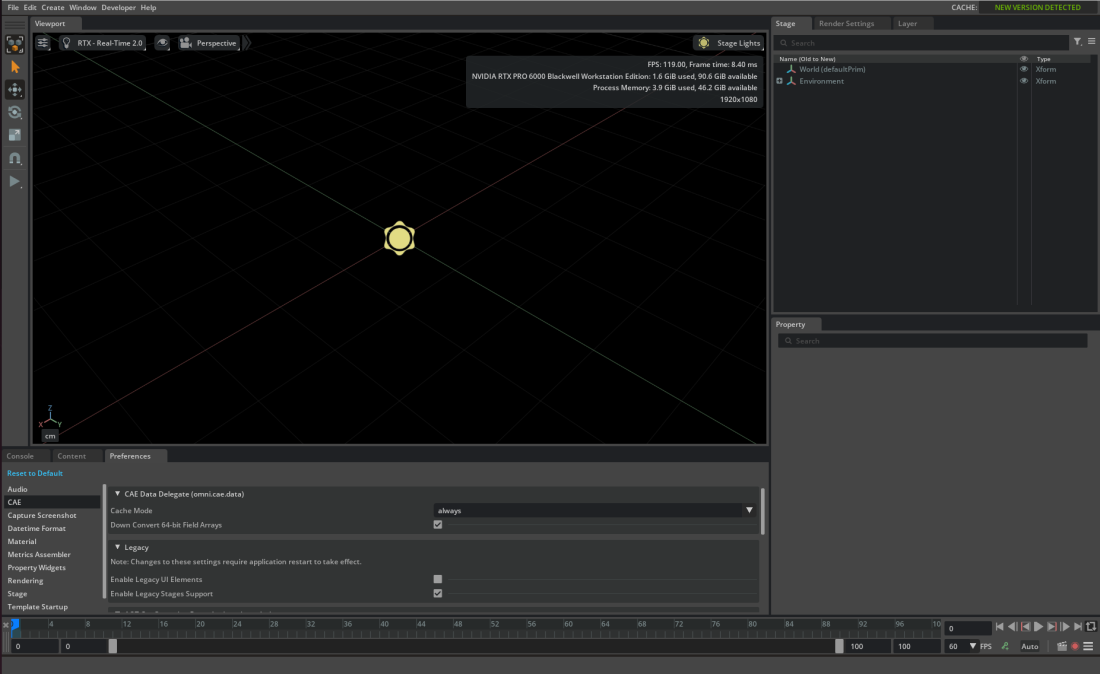The width and height of the screenshot is (1100, 674).
Task: Expand the Environment item in the Stage tree
Action: (x=780, y=81)
